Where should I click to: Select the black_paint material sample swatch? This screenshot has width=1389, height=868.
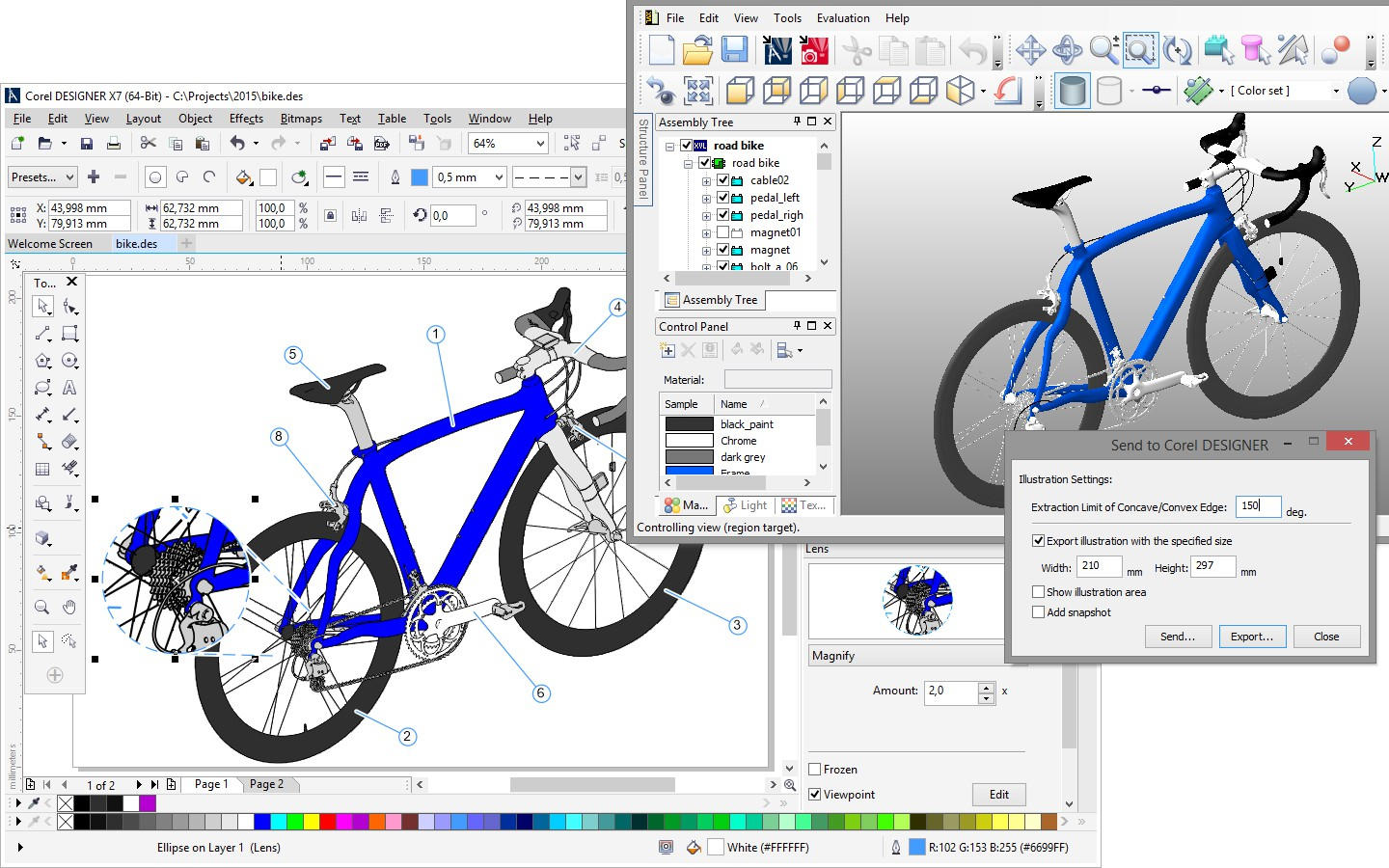click(689, 424)
